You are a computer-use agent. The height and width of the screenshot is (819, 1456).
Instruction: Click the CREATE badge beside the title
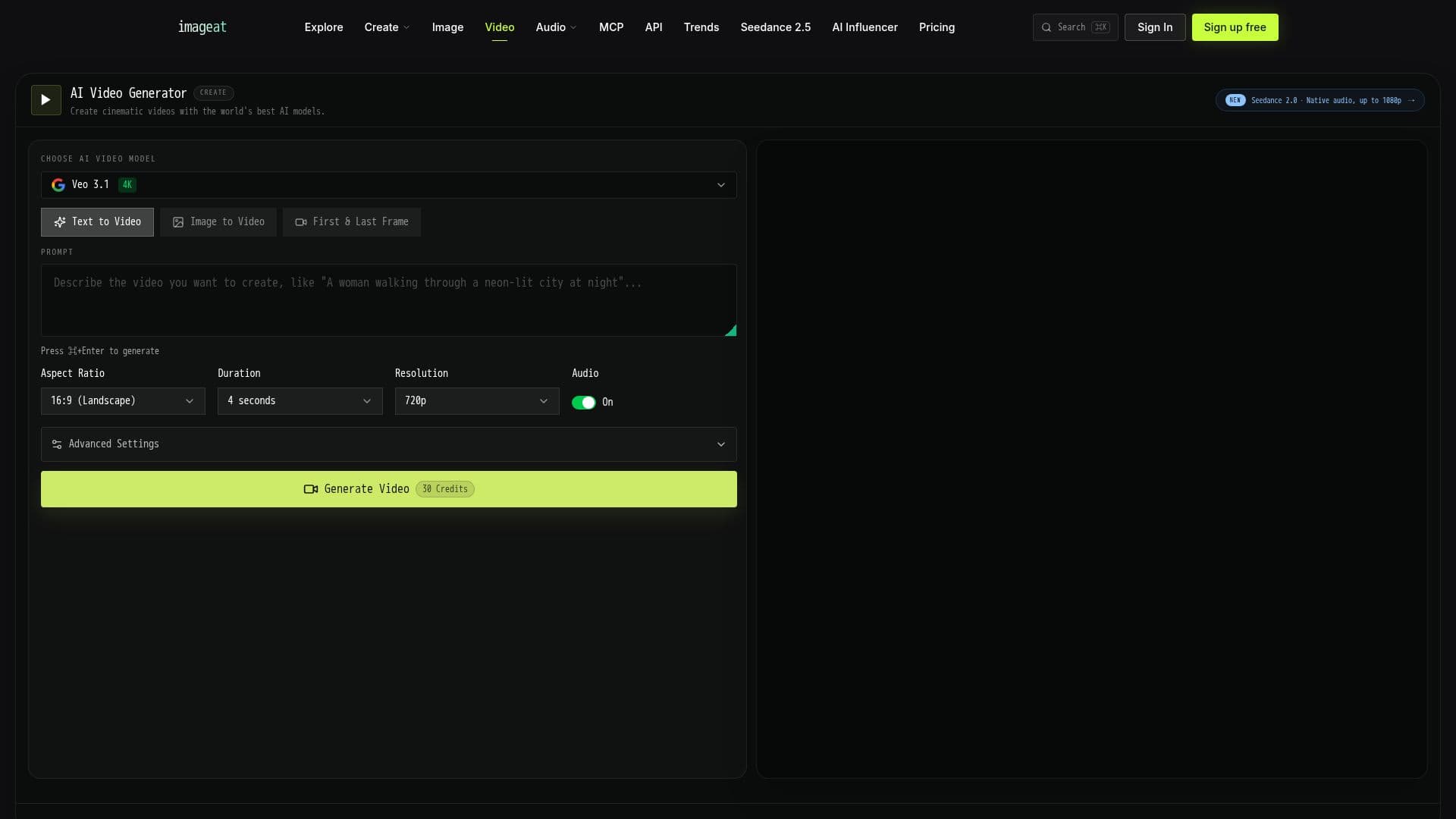[213, 93]
